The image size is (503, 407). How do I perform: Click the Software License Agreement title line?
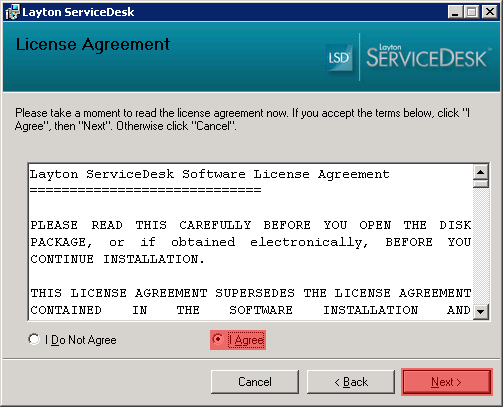point(210,174)
